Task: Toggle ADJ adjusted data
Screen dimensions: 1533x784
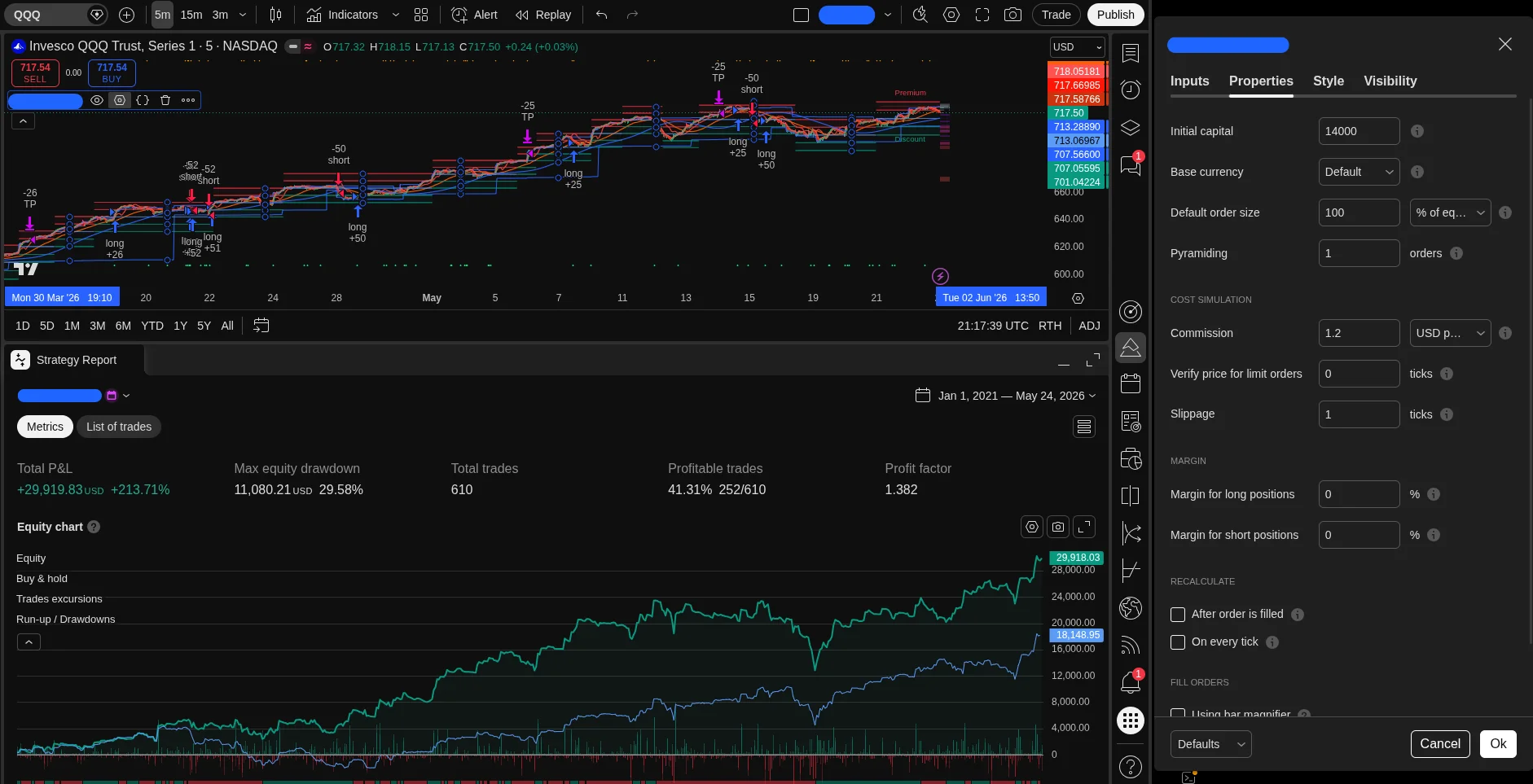Action: tap(1089, 326)
